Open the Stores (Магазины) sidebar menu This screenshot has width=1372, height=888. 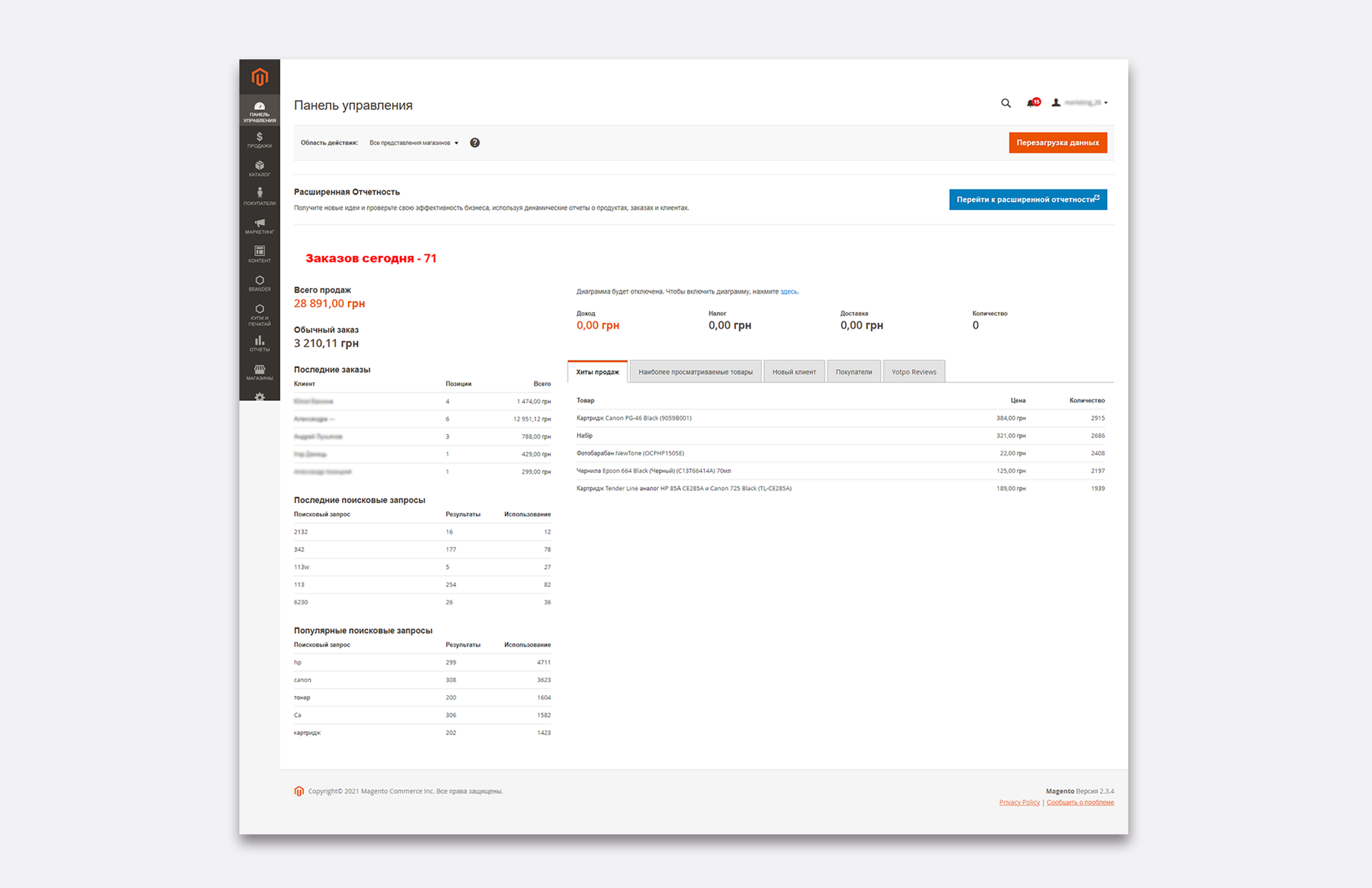click(259, 372)
